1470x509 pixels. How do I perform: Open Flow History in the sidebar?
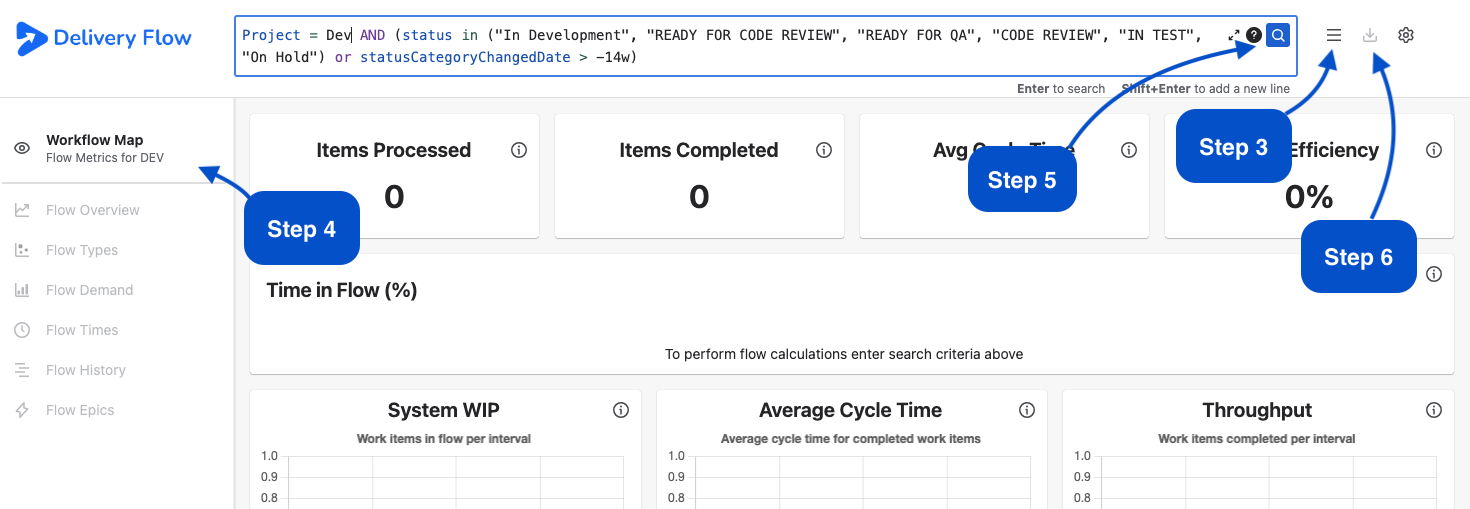(x=85, y=370)
